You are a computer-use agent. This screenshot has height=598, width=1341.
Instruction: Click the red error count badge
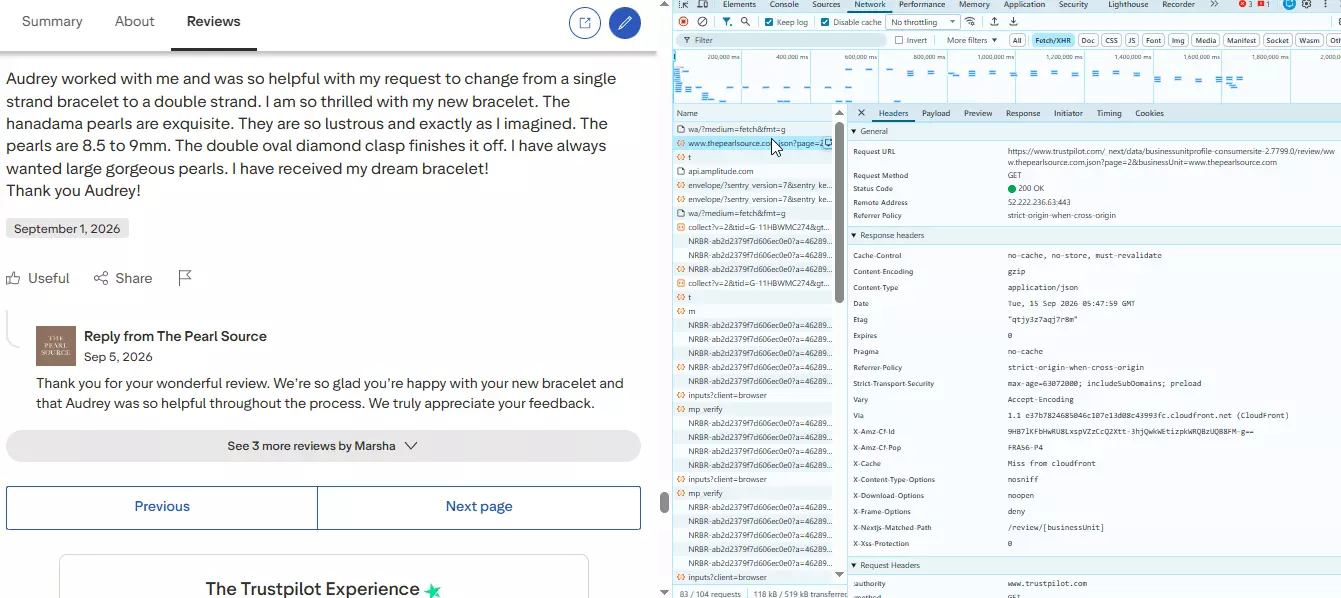(1245, 5)
